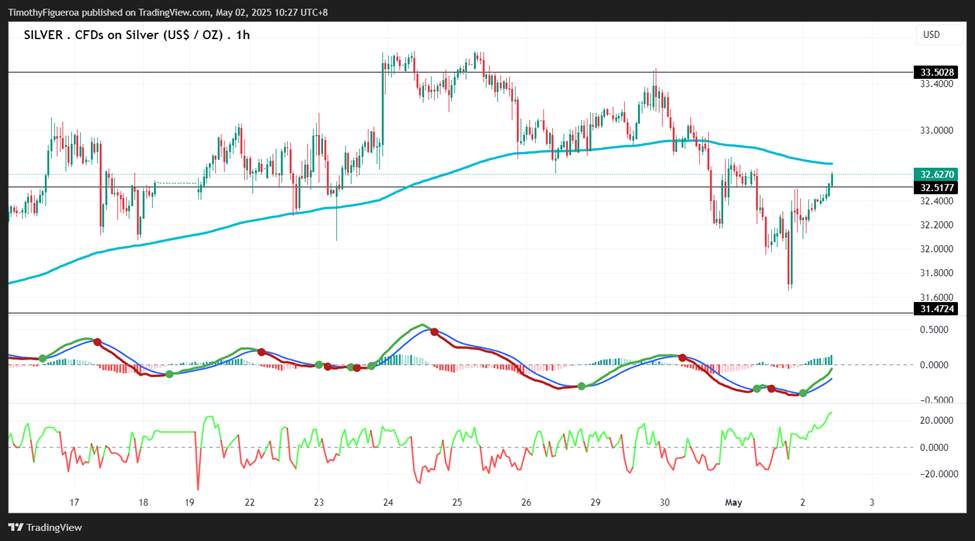The height and width of the screenshot is (541, 975).
Task: Click the 31.6000 price scale value
Action: [936, 297]
